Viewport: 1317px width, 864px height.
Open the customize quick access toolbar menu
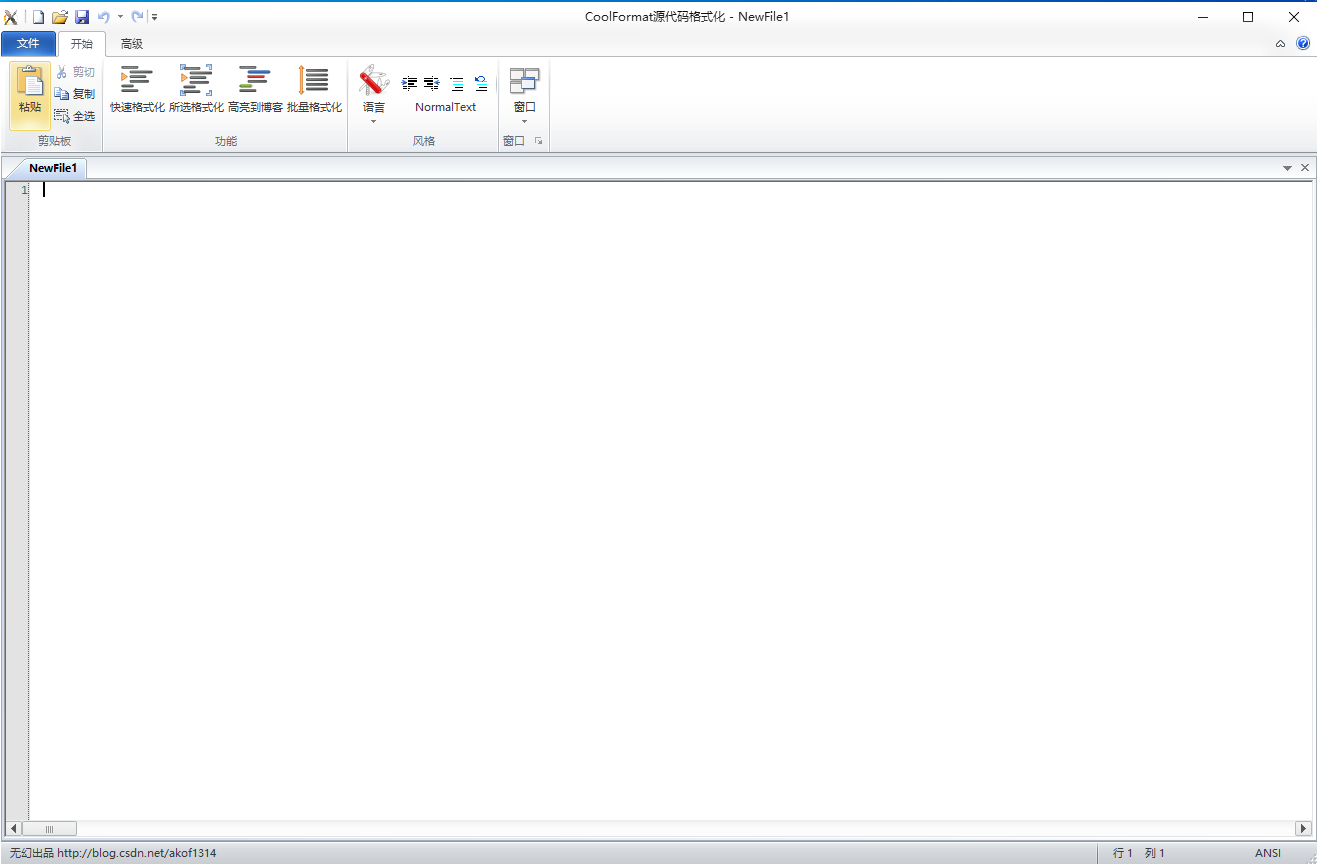pos(155,17)
